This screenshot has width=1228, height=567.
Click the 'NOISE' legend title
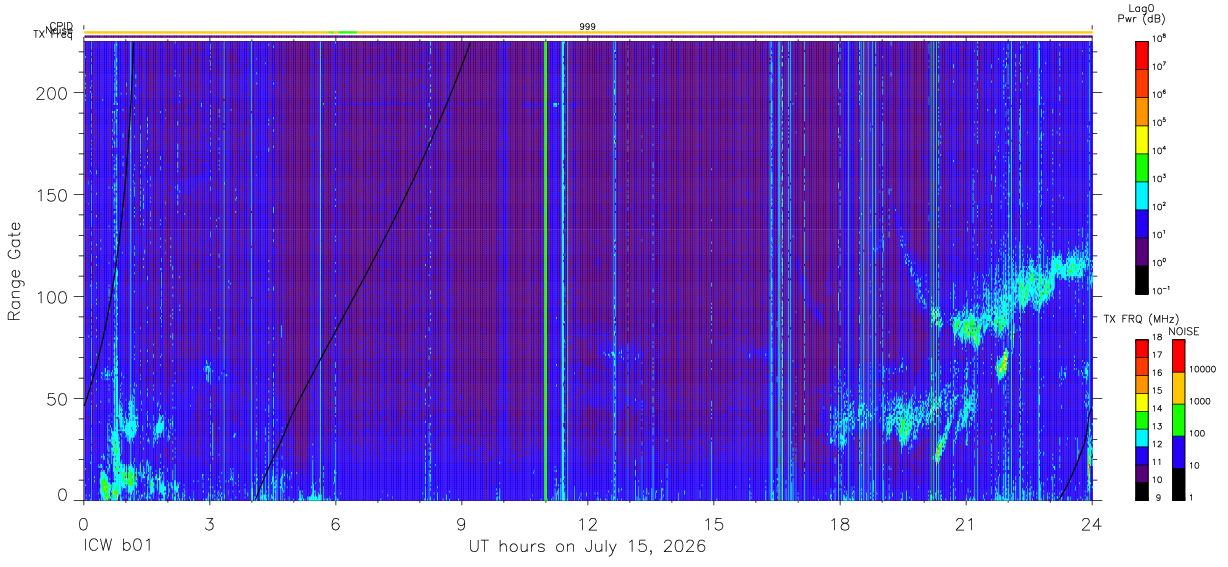(x=1184, y=331)
